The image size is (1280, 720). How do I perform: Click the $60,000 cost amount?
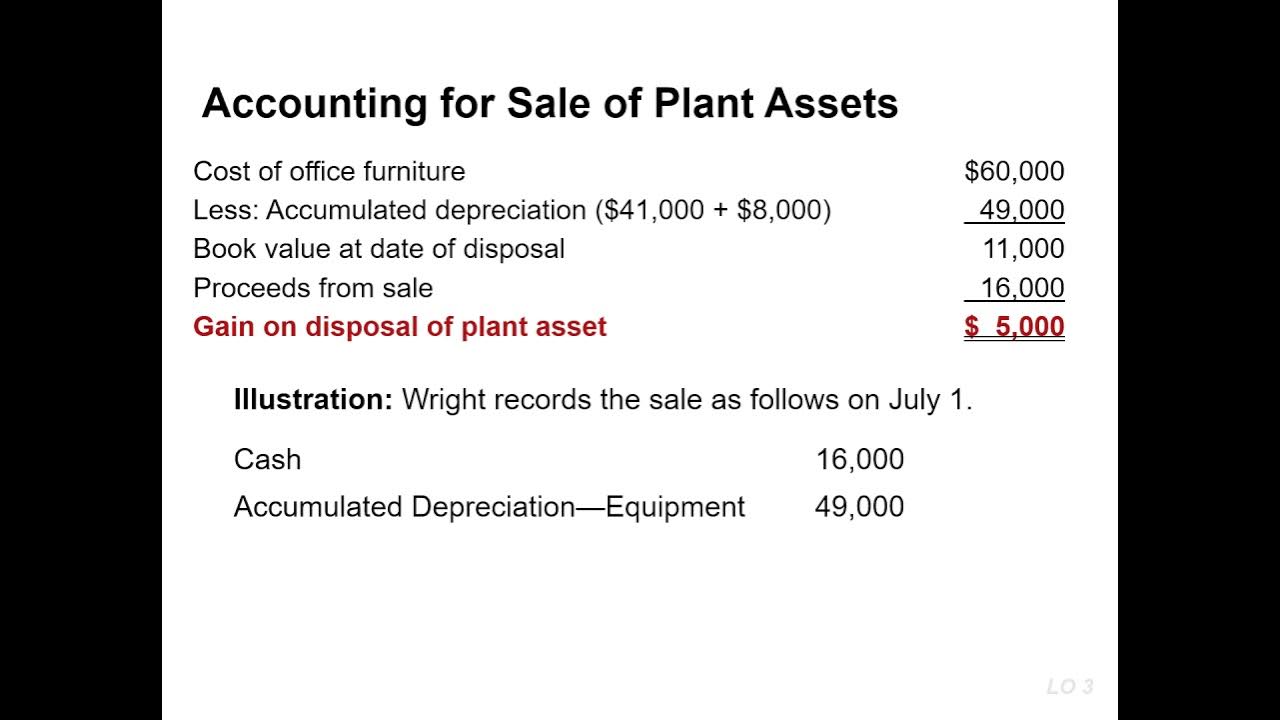[1014, 171]
